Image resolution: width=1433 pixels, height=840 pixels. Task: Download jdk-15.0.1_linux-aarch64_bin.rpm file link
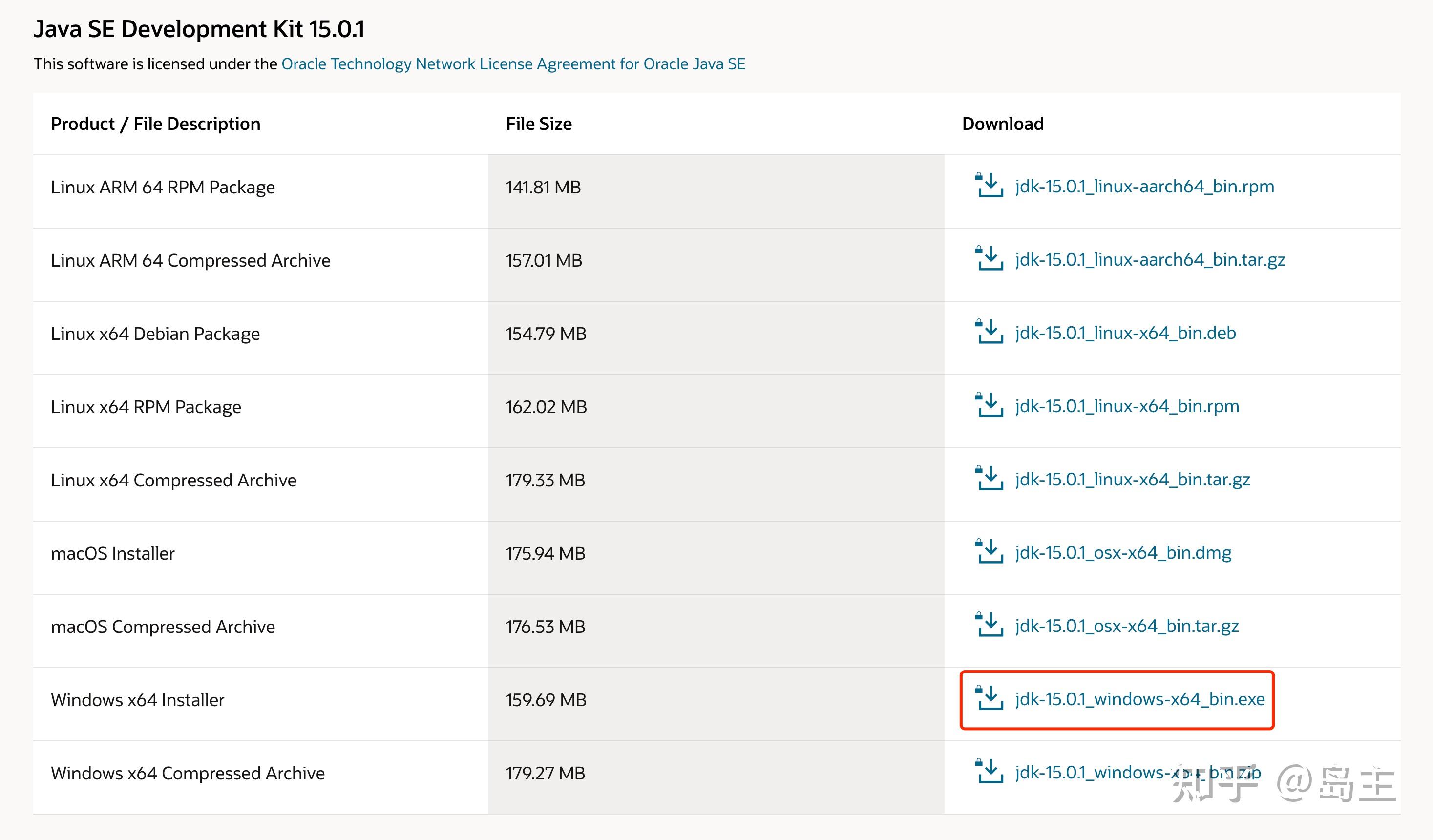click(1144, 187)
